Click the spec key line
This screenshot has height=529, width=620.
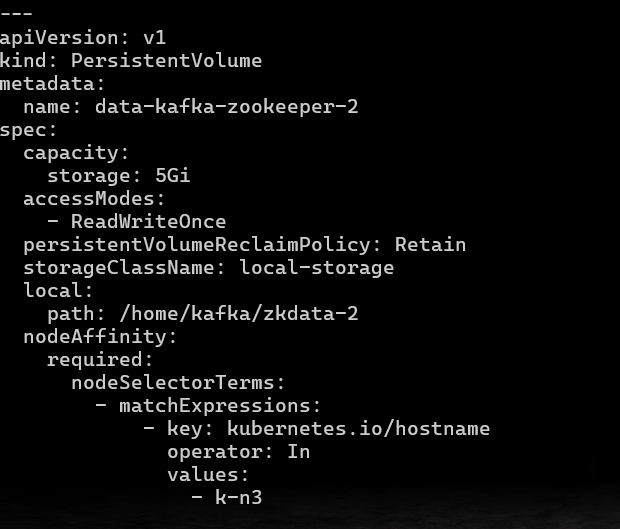[28, 130]
